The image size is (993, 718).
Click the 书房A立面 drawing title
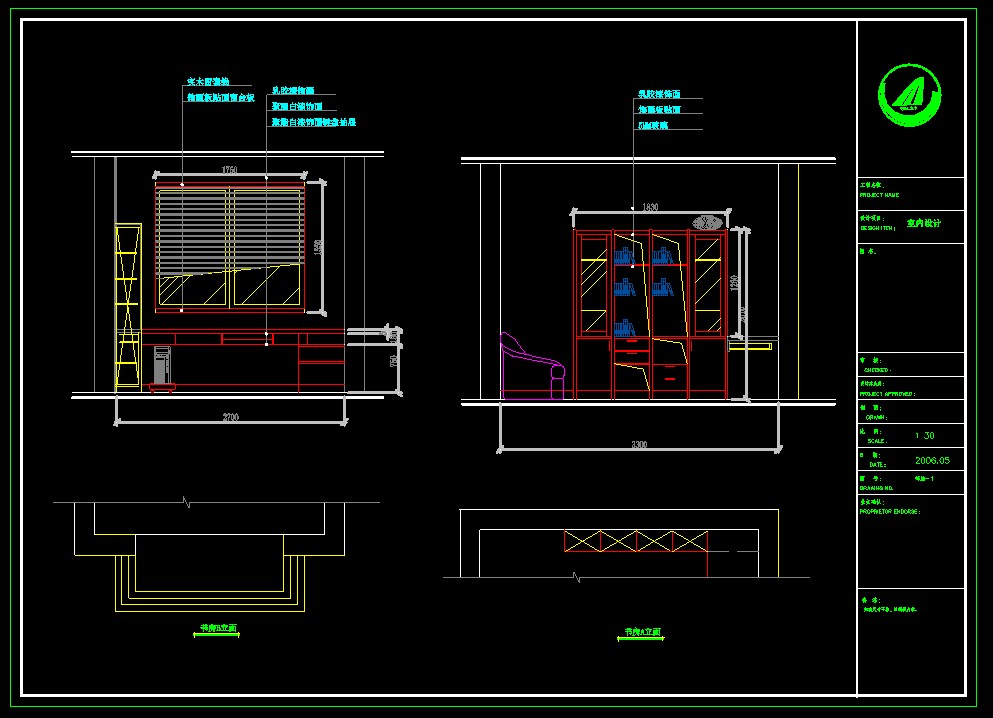[x=642, y=632]
